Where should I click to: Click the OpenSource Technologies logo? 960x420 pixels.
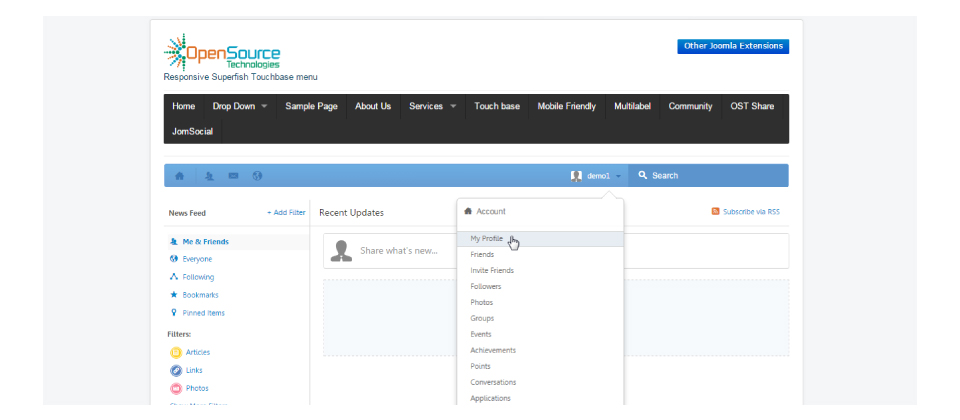point(222,53)
